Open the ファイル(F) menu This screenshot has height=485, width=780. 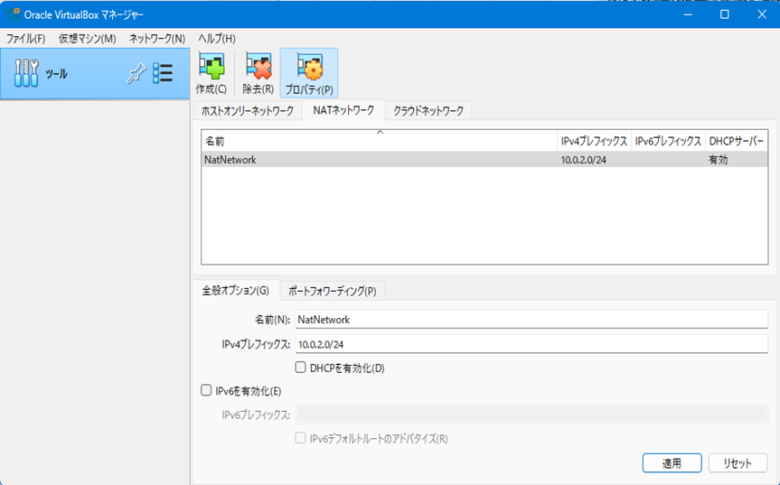click(x=26, y=39)
